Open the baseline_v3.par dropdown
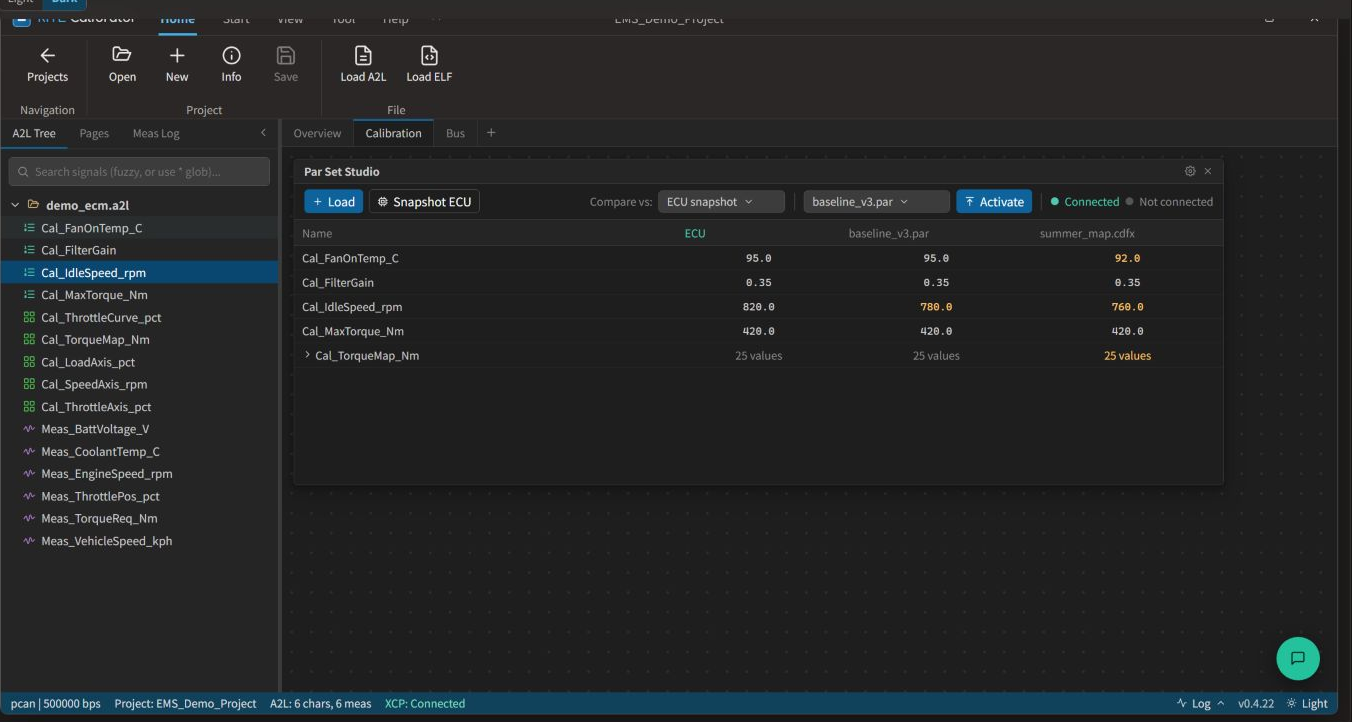Viewport: 1352px width, 722px height. [877, 202]
